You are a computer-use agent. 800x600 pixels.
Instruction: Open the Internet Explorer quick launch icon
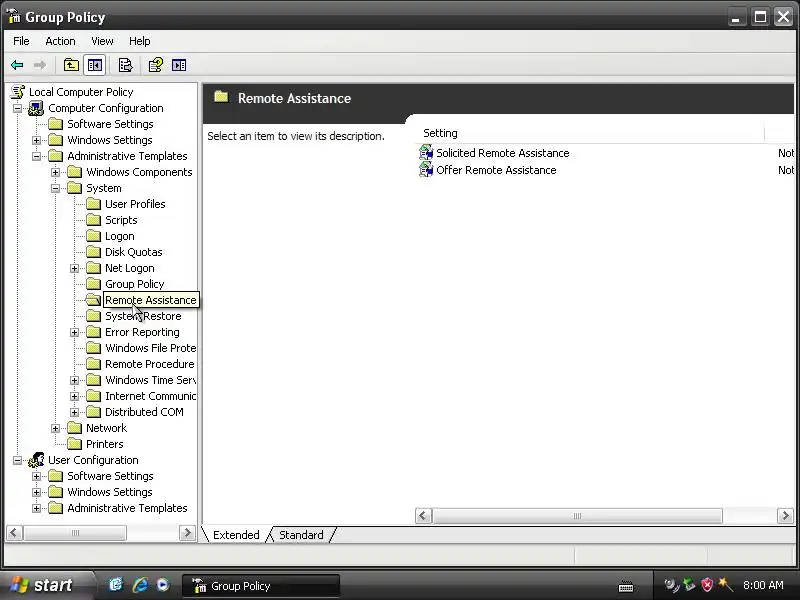tap(140, 585)
